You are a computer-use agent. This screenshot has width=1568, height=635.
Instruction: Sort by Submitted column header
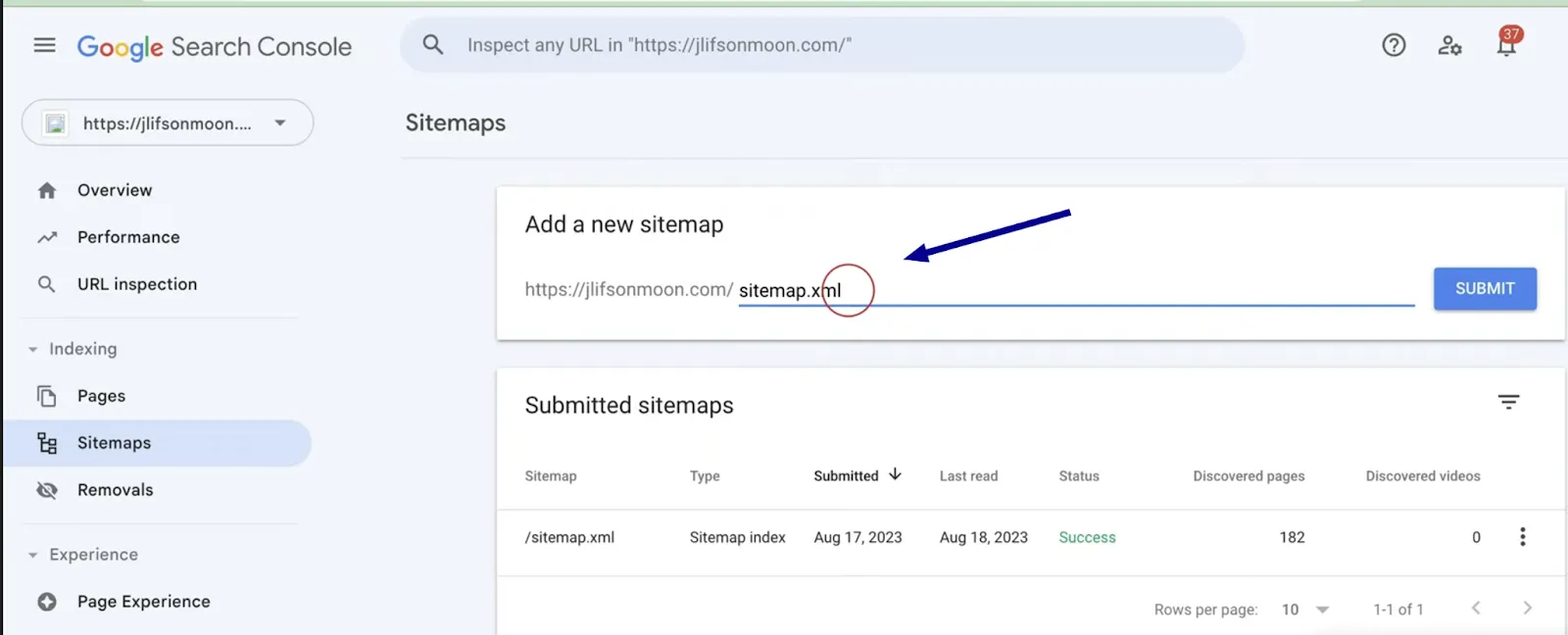(x=846, y=476)
